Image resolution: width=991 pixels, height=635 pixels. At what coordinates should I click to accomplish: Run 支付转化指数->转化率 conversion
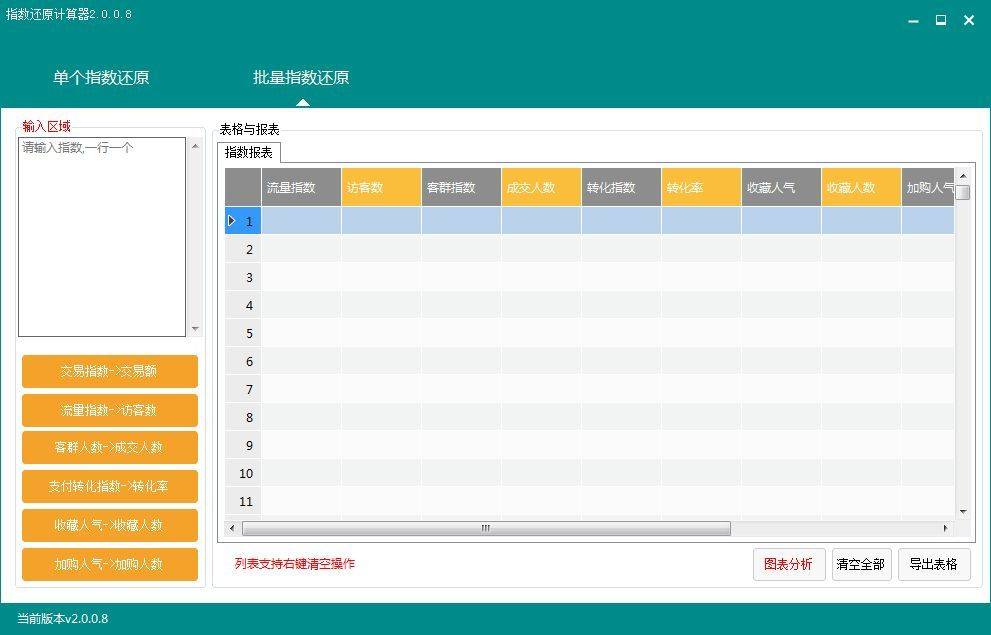109,486
